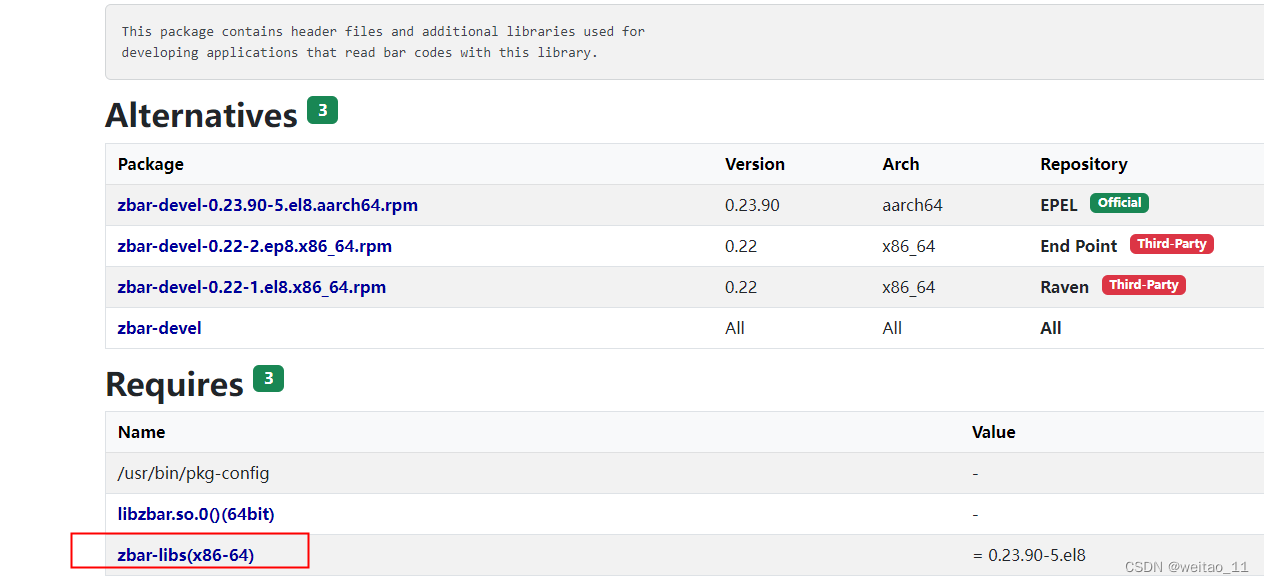The width and height of the screenshot is (1264, 583).
Task: Click the green count badge next to Alternatives
Action: [322, 110]
